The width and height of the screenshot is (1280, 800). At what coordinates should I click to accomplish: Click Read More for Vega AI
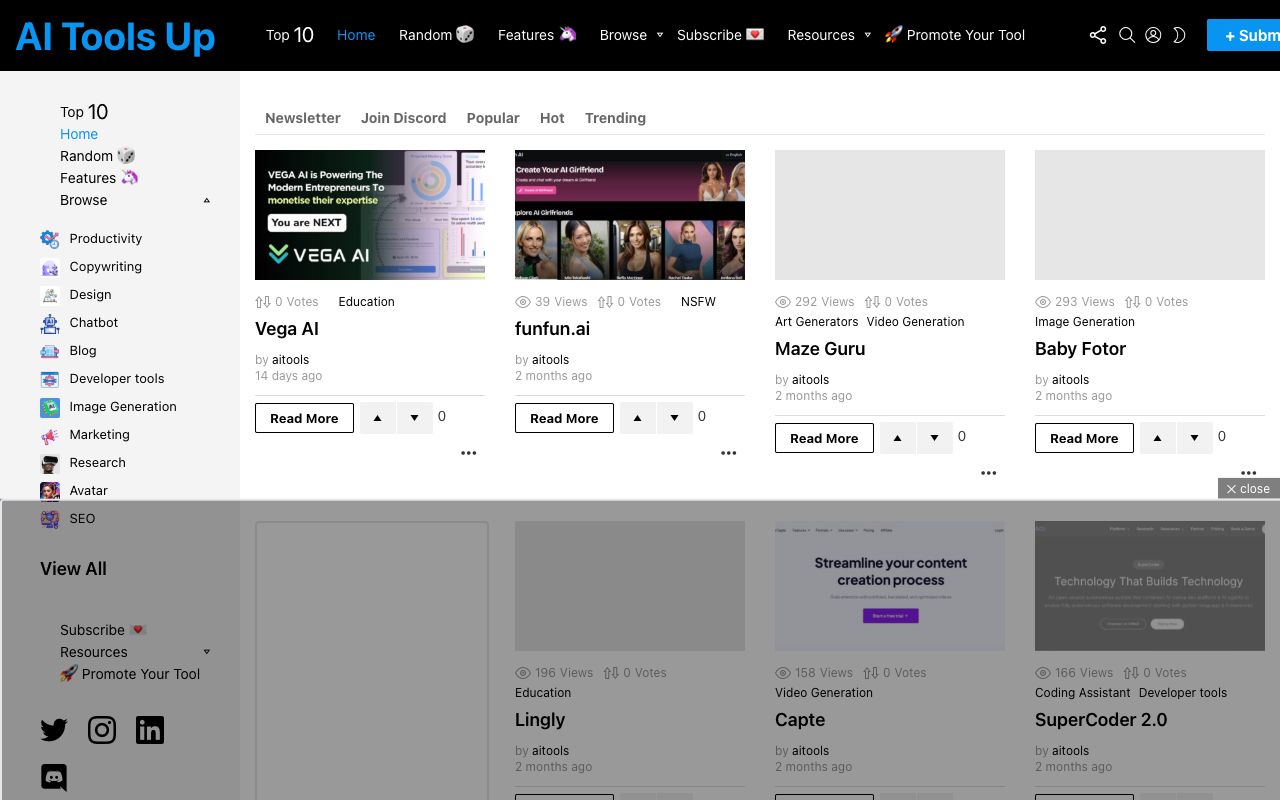coord(304,418)
